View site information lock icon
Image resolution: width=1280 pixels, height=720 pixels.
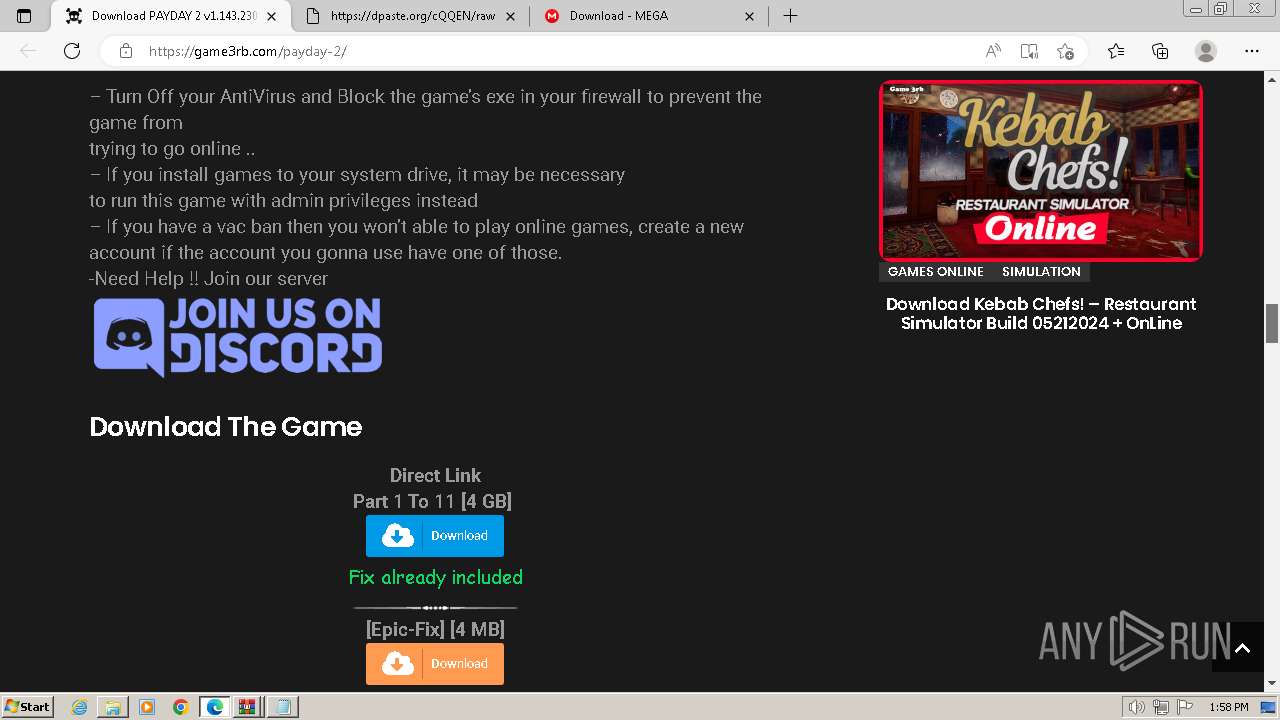(125, 51)
